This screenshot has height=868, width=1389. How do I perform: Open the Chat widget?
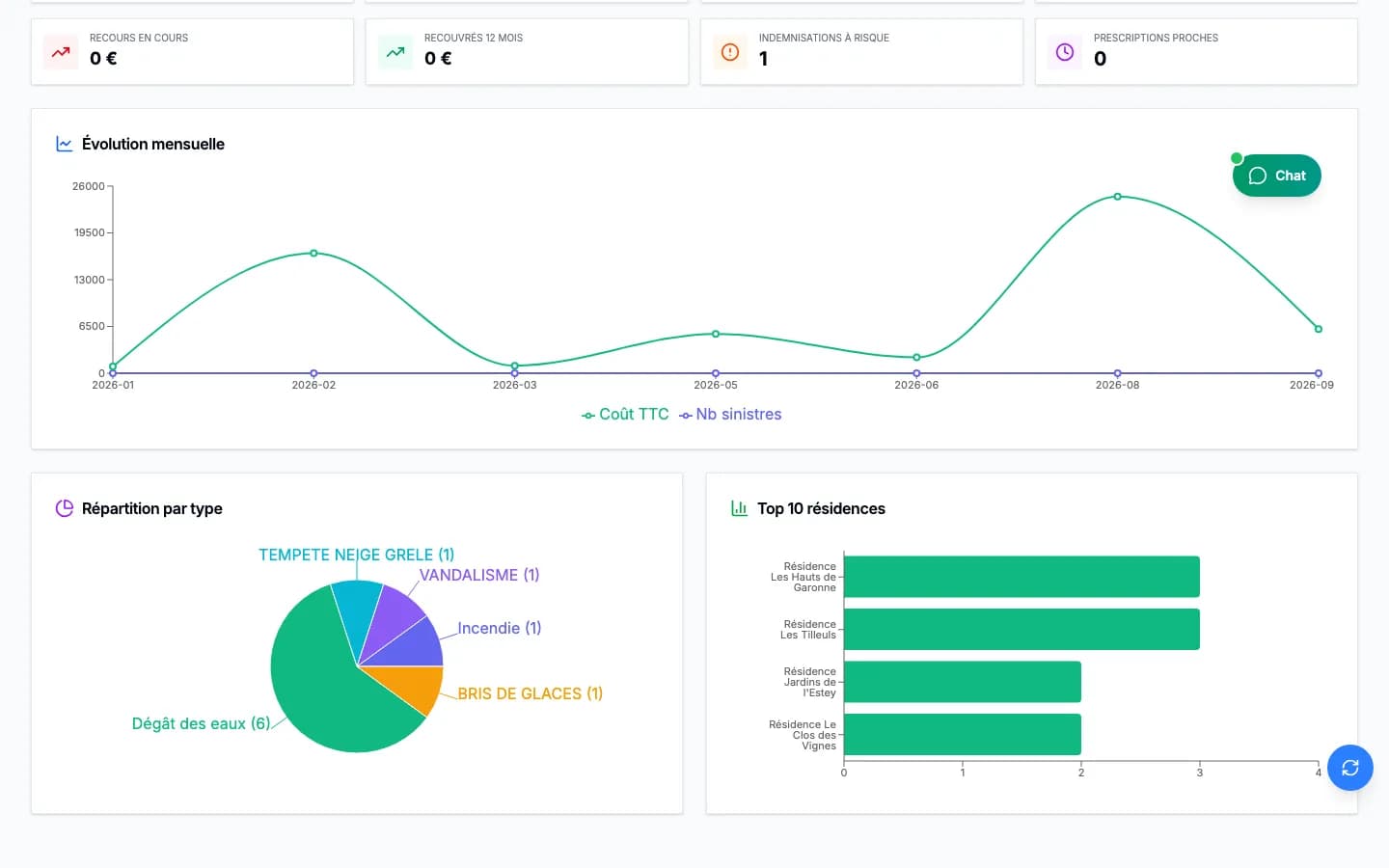pos(1277,176)
